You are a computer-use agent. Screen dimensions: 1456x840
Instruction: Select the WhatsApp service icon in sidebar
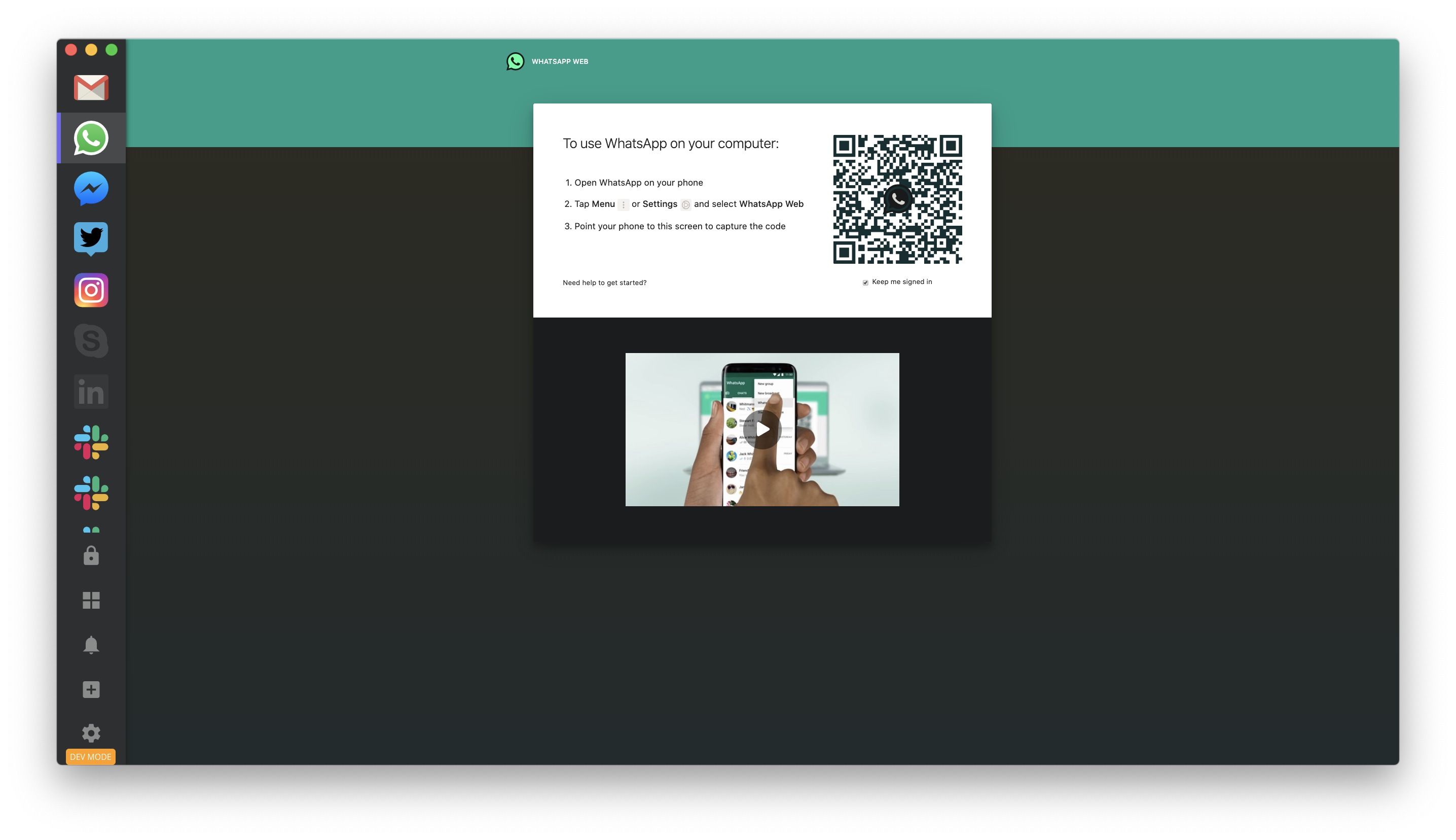(91, 138)
